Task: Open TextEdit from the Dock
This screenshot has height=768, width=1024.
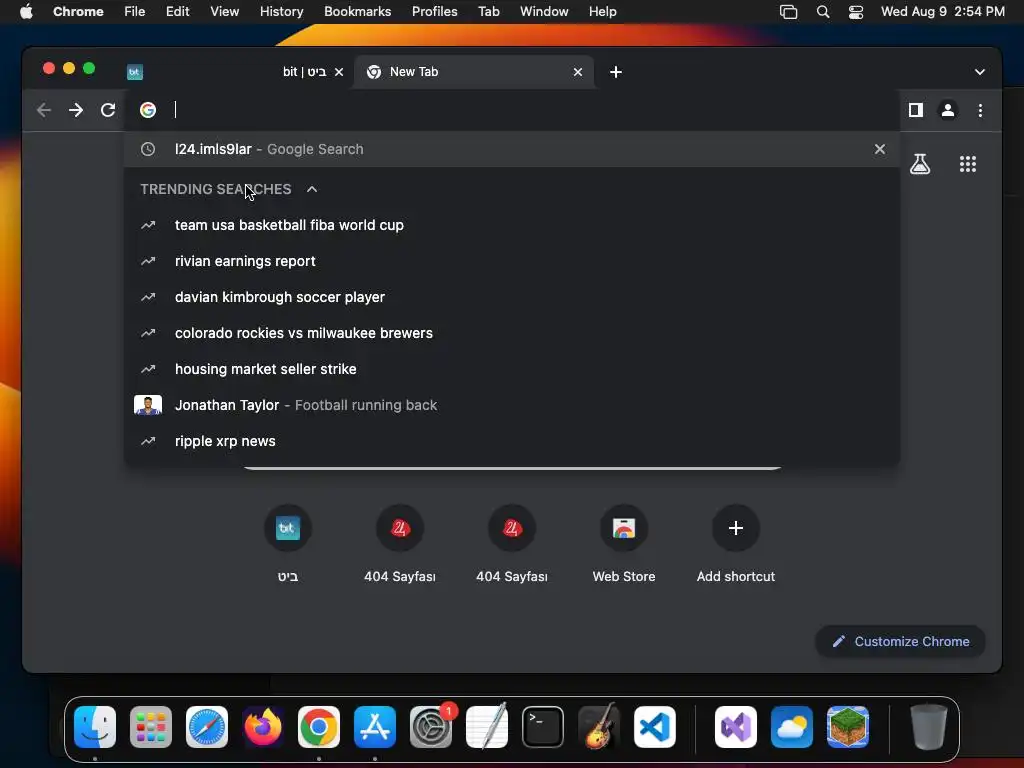Action: pos(487,727)
